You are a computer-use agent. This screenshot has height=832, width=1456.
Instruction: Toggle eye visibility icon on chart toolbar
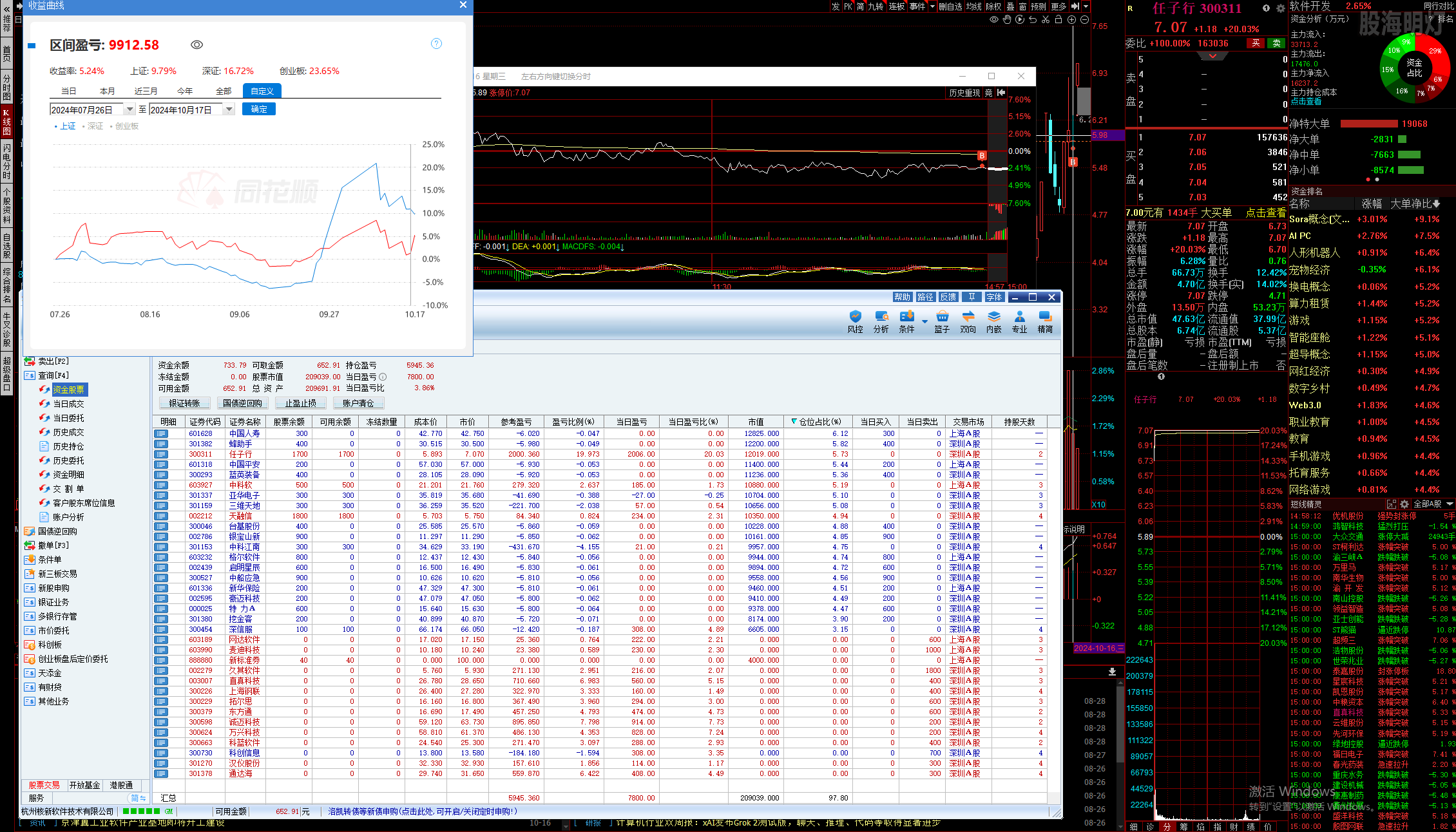coord(994,19)
